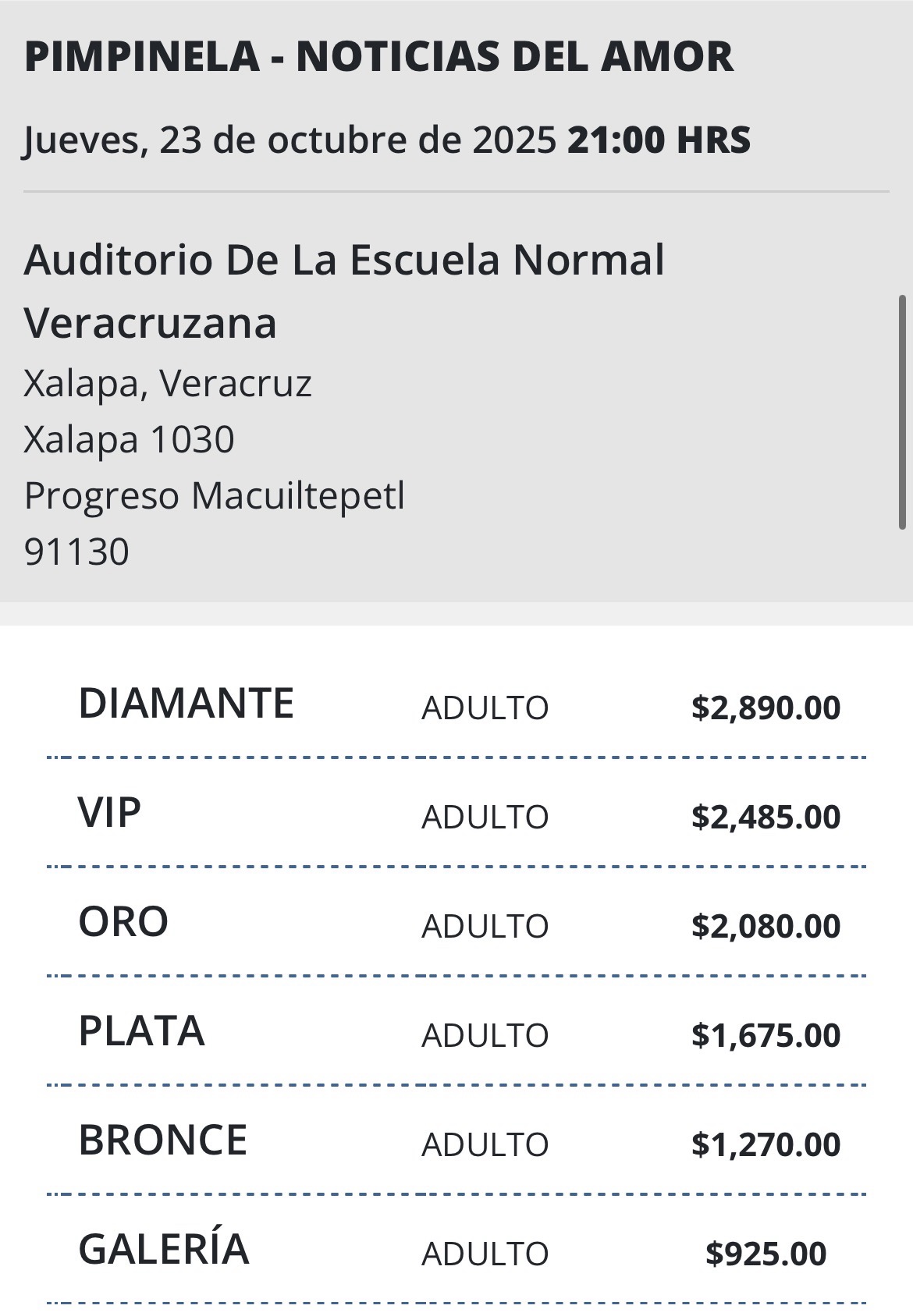This screenshot has width=913, height=1316.
Task: Choose the VIP ticket section
Action: click(x=110, y=812)
